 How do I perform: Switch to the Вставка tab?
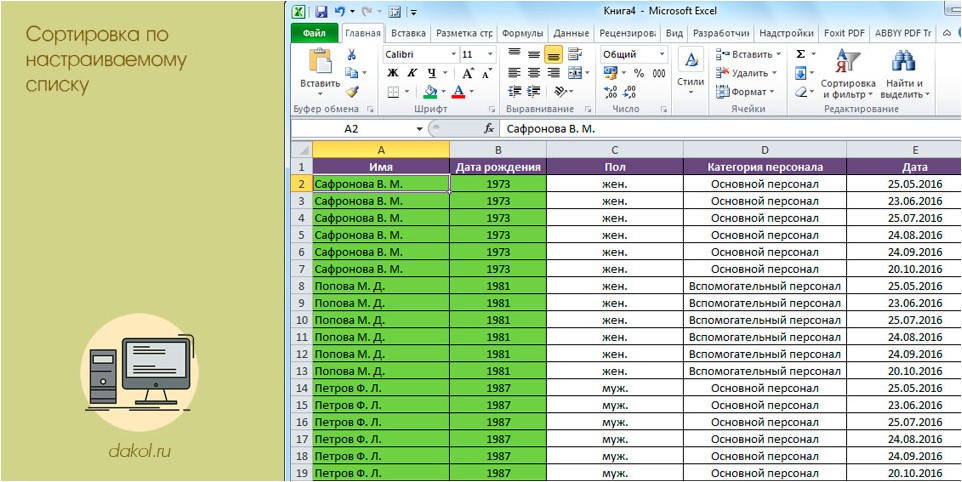(409, 33)
